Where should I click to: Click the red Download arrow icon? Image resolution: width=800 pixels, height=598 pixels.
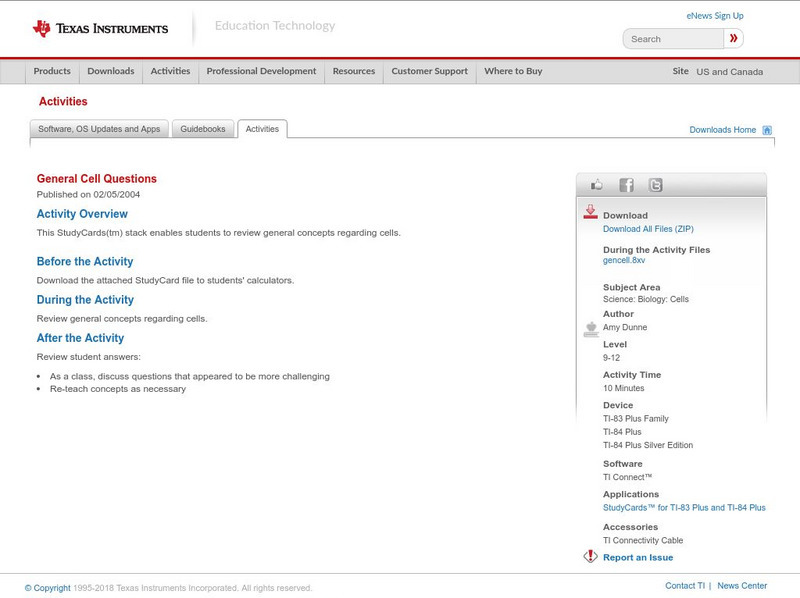pyautogui.click(x=589, y=212)
